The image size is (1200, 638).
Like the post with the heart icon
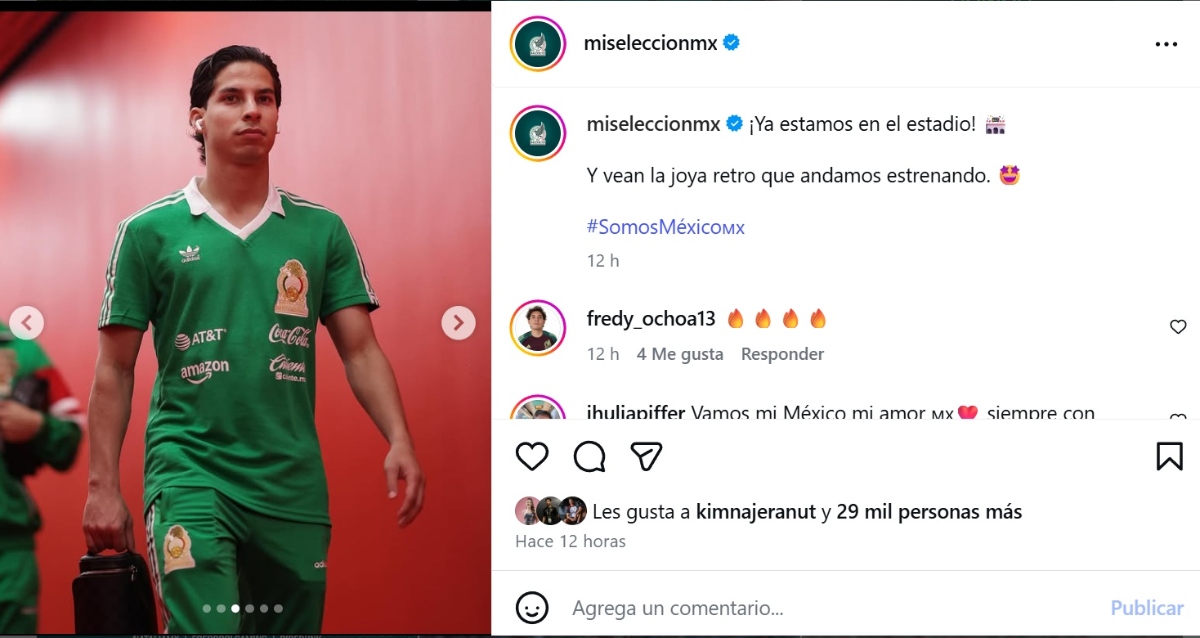coord(532,456)
